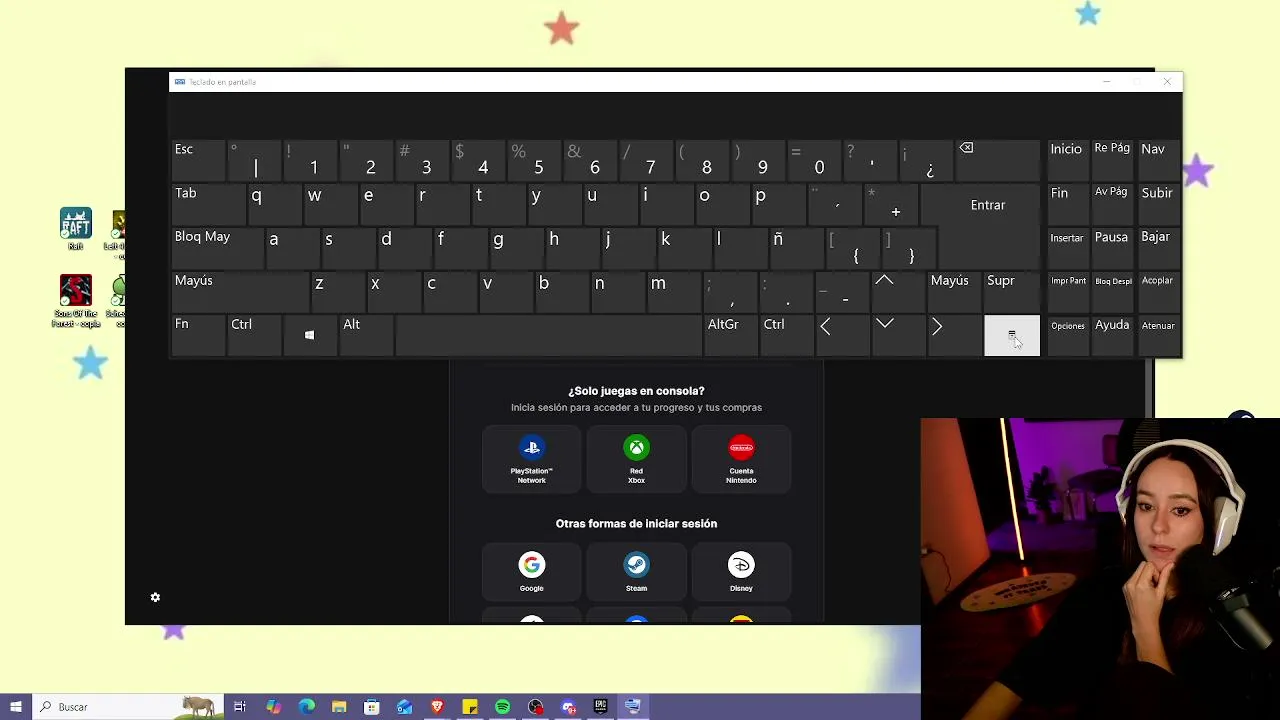Click the Acoplar key to dock the keyboard
The image size is (1280, 720).
pos(1159,291)
